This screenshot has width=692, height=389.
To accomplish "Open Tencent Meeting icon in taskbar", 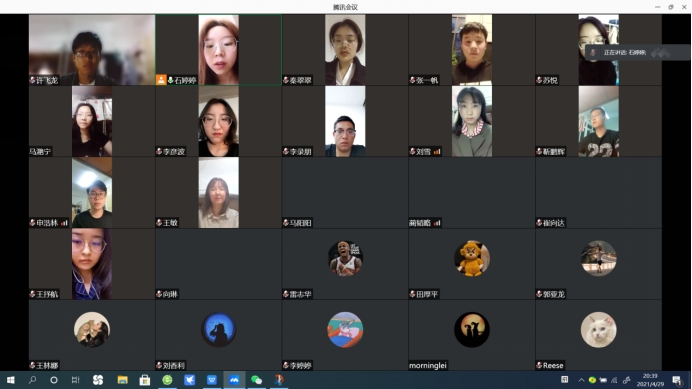I will (x=234, y=380).
